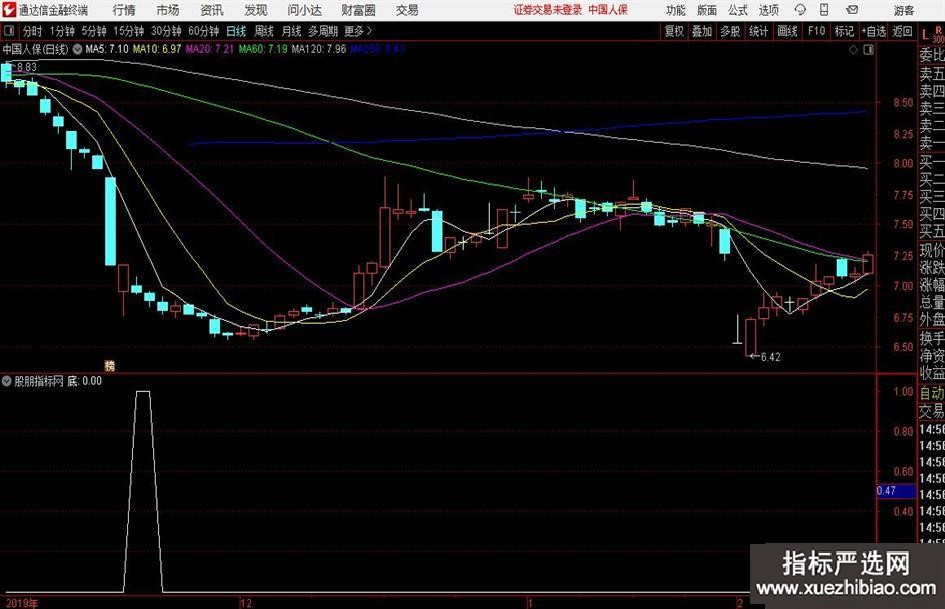Open the mail message icon

click(852, 10)
